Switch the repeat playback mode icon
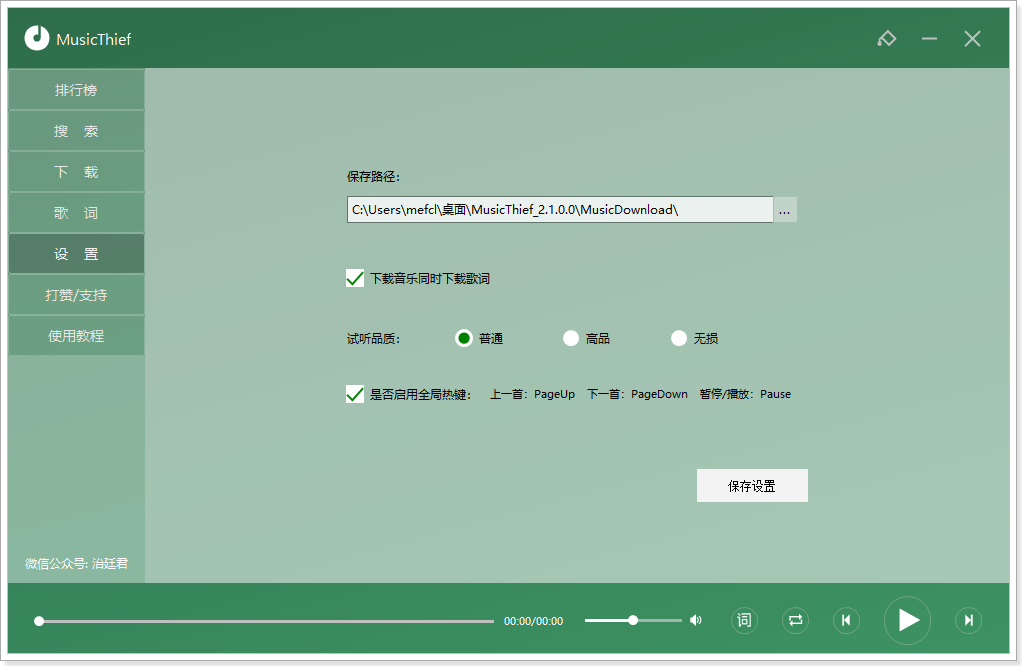 (x=795, y=620)
